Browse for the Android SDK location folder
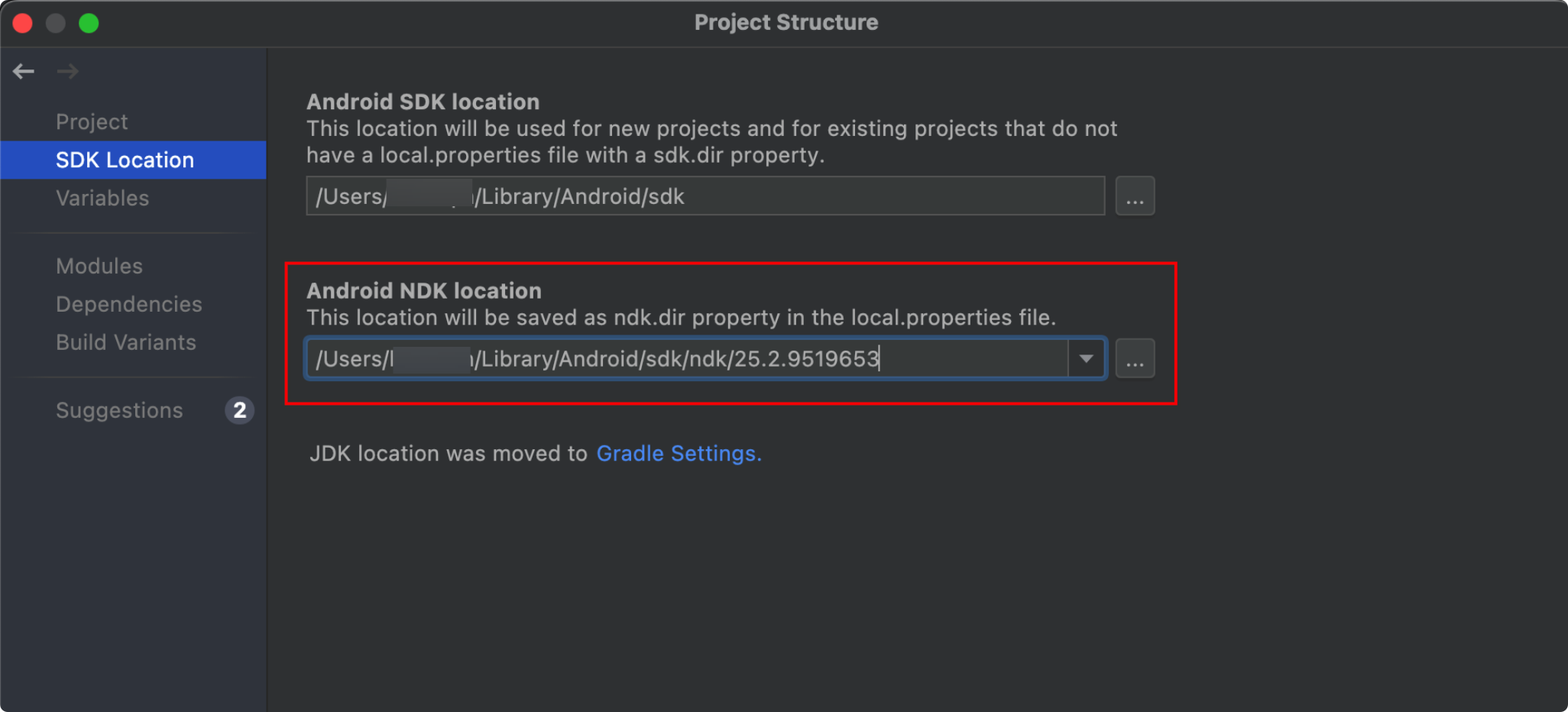 pyautogui.click(x=1135, y=196)
